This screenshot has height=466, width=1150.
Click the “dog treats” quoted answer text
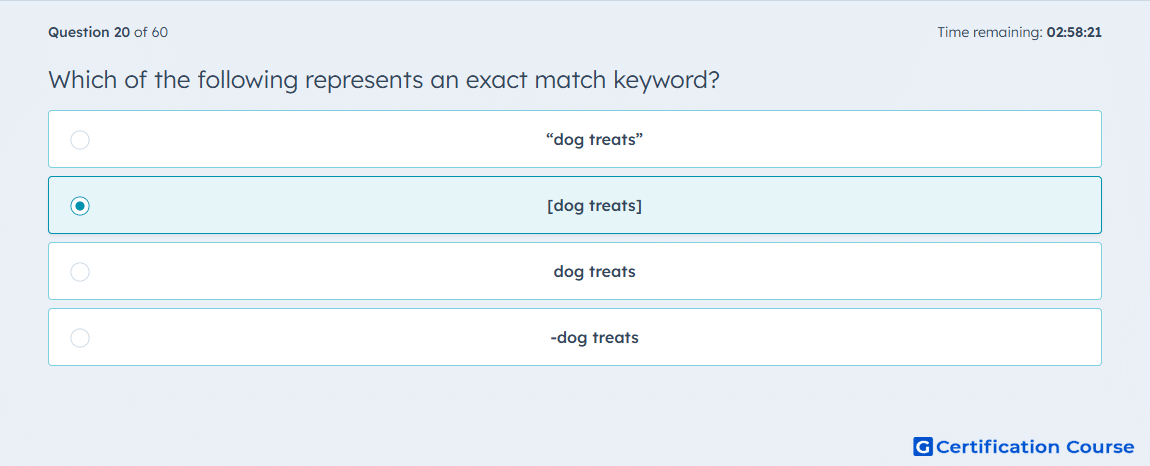click(594, 139)
